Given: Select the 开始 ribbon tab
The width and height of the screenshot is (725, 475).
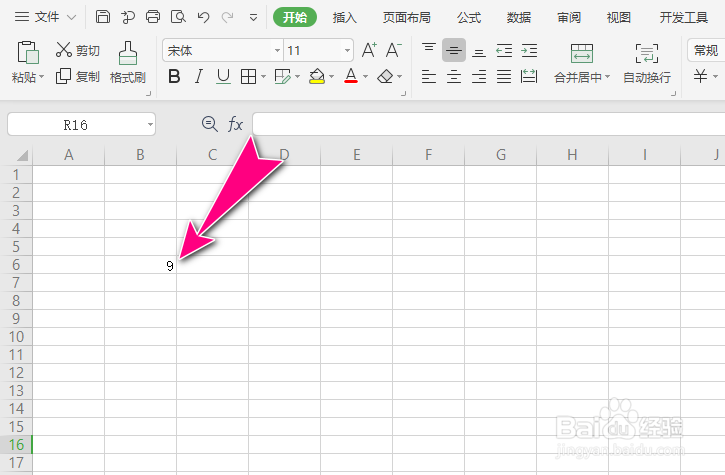Looking at the screenshot, I should pos(295,18).
